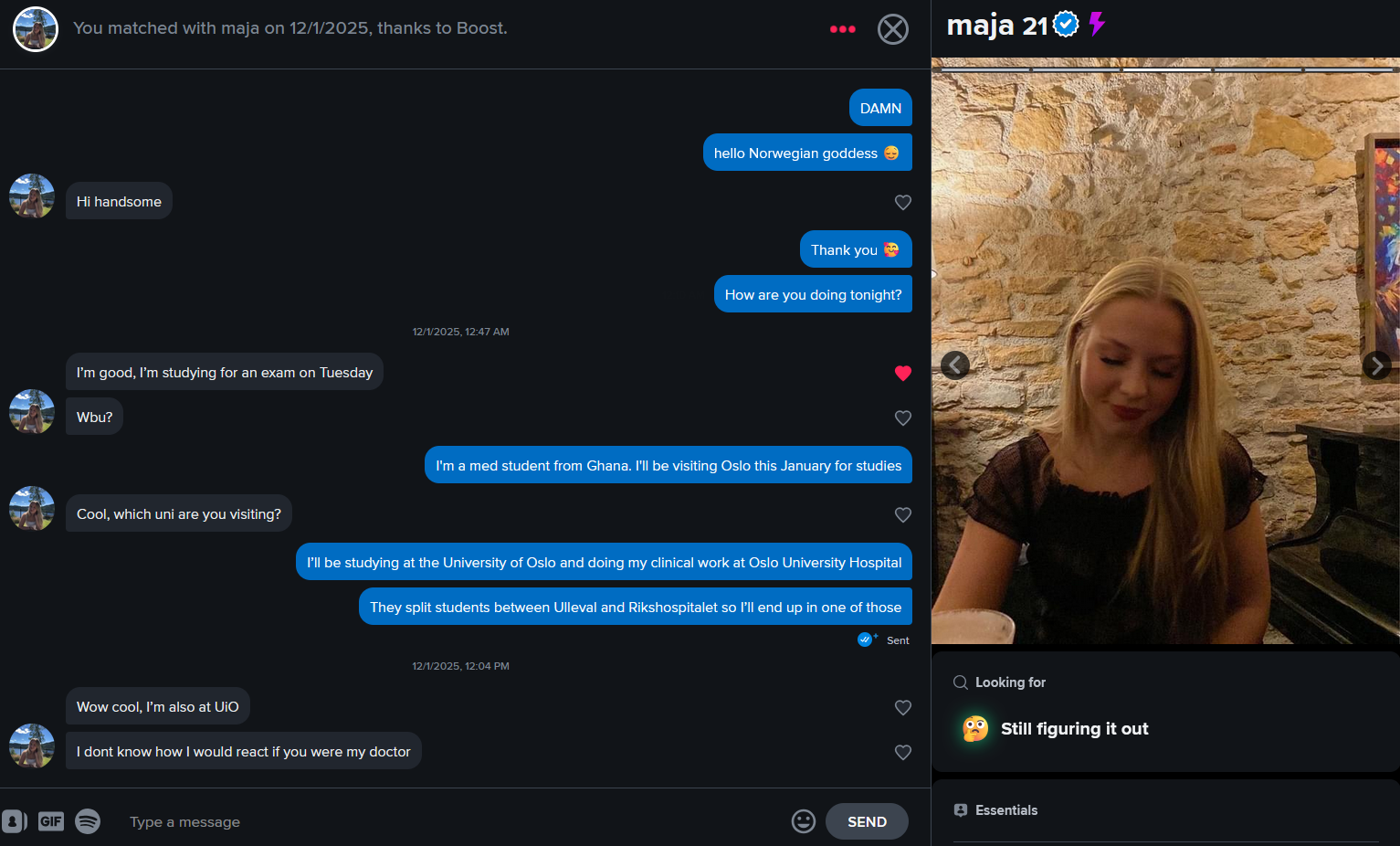Open the three-dot options menu
1400x846 pixels.
(842, 29)
